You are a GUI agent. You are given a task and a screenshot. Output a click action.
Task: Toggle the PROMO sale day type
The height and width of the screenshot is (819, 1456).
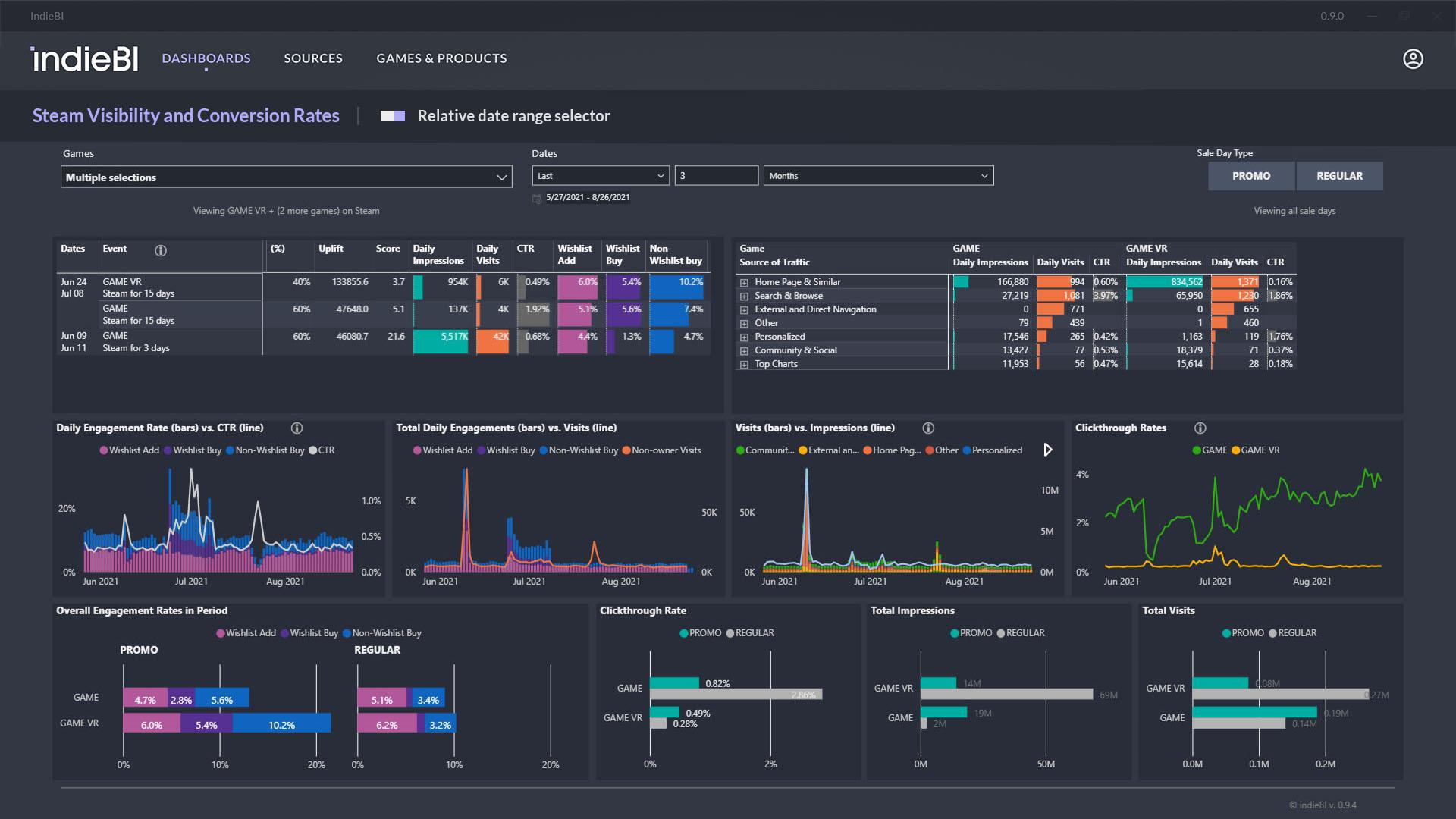(1251, 176)
